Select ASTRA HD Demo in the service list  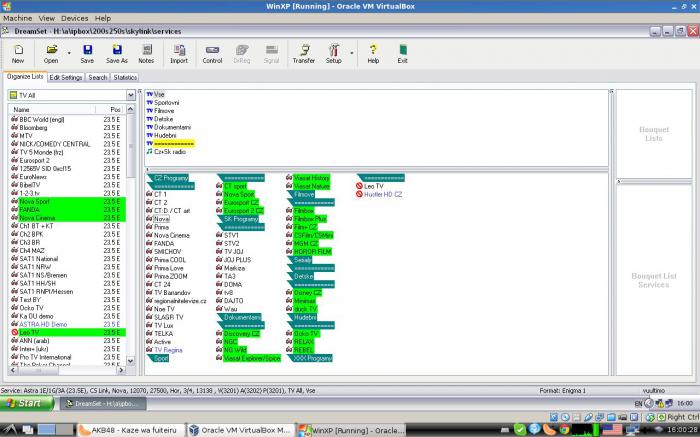67,324
